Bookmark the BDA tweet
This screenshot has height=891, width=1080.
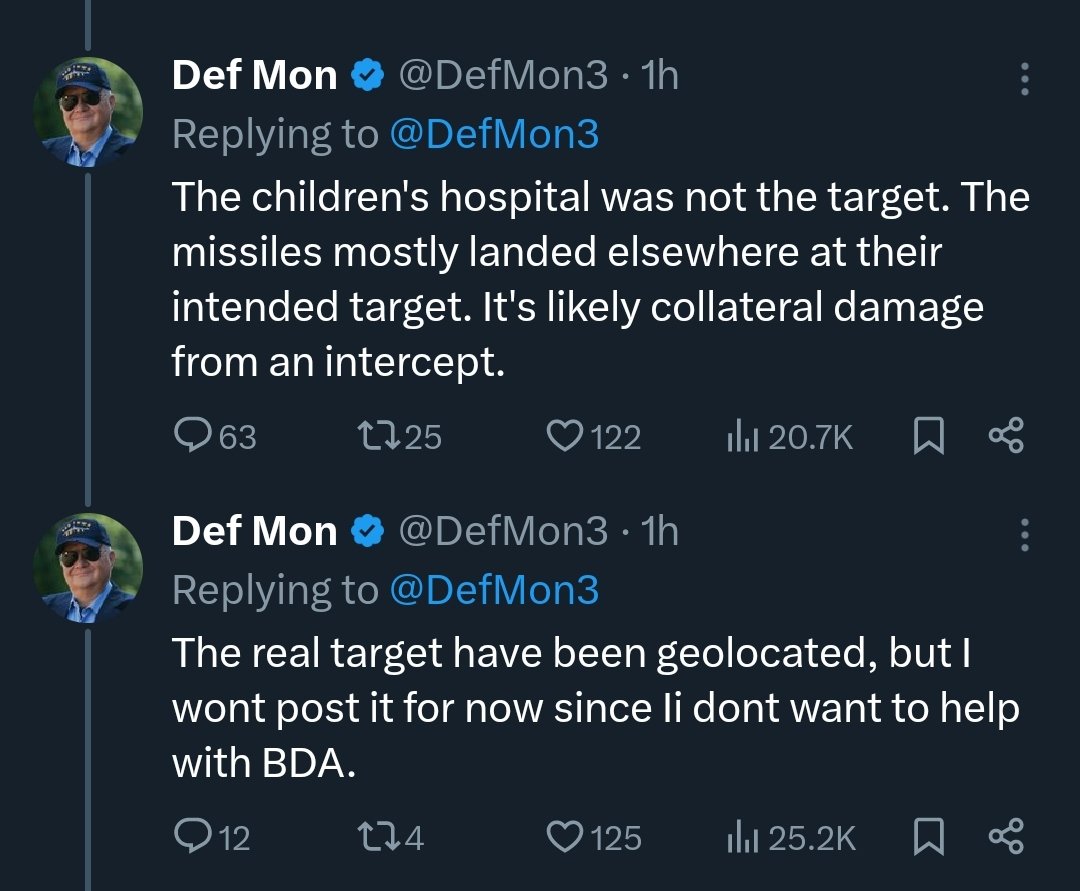click(x=929, y=836)
